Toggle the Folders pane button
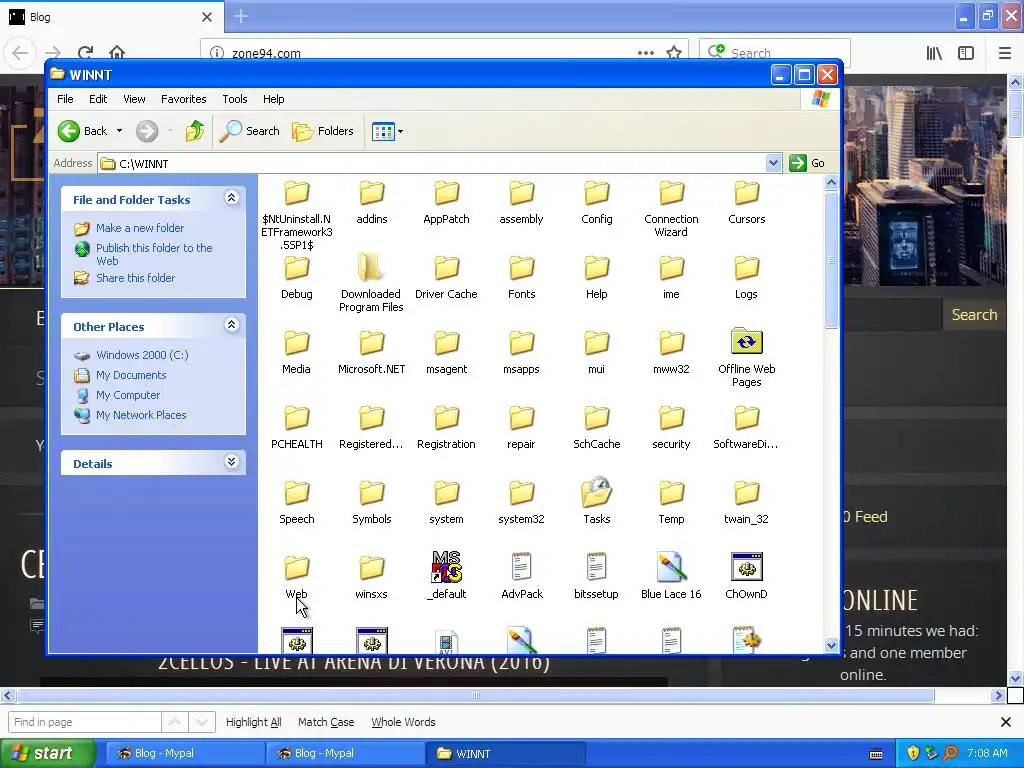 tap(323, 131)
